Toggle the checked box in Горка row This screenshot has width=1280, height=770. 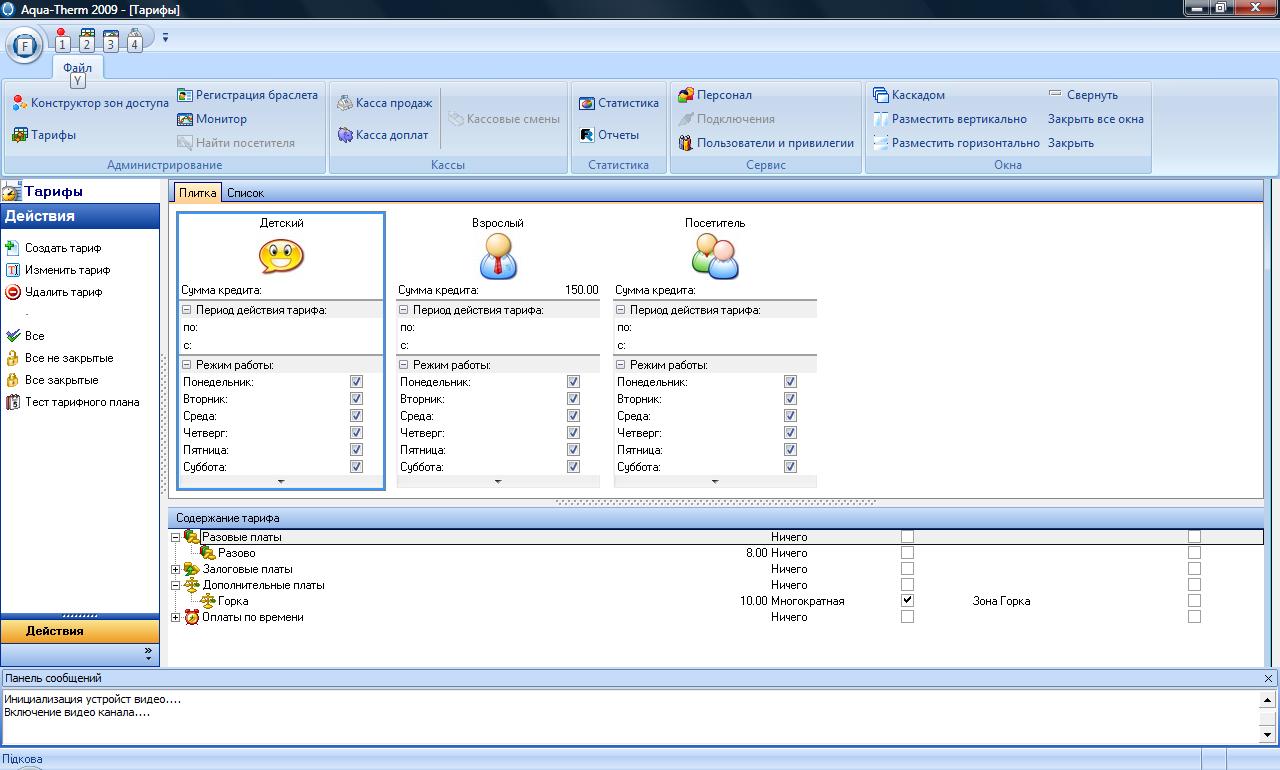coord(907,601)
